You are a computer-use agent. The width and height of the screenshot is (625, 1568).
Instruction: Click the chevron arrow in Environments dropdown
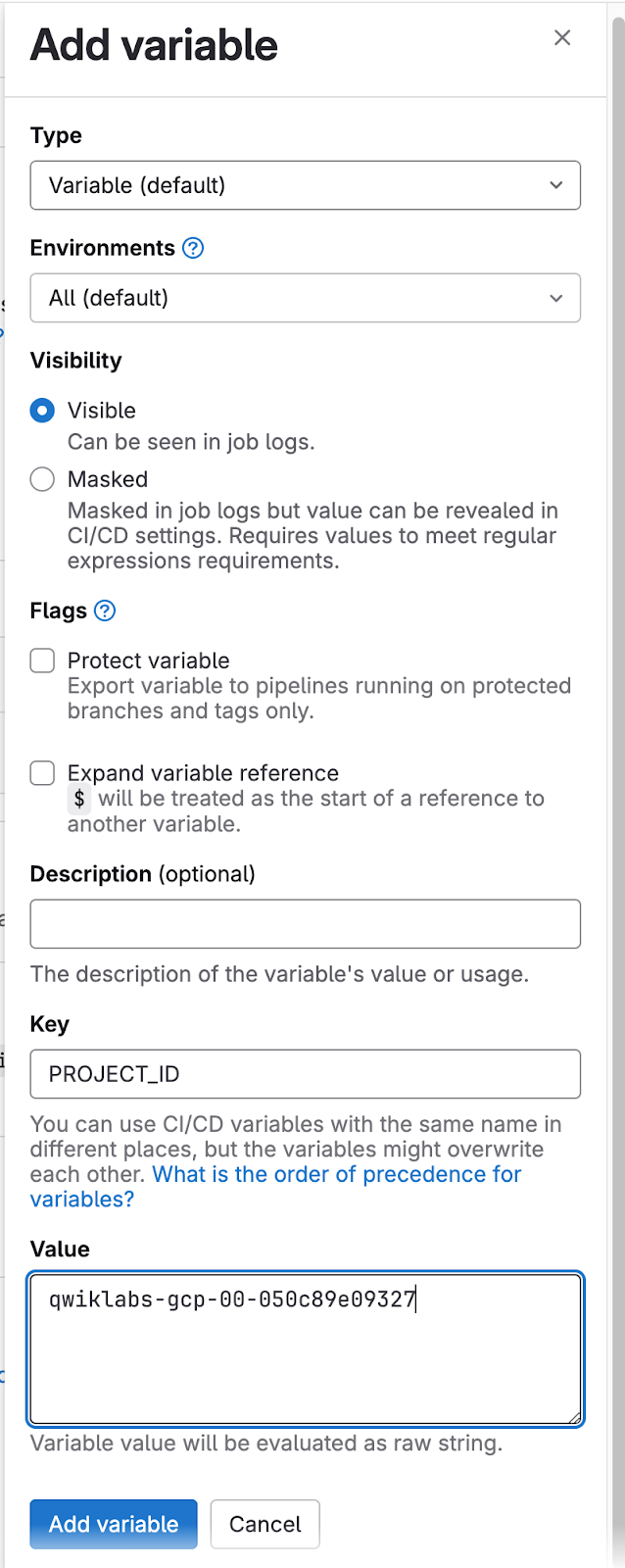click(x=555, y=298)
